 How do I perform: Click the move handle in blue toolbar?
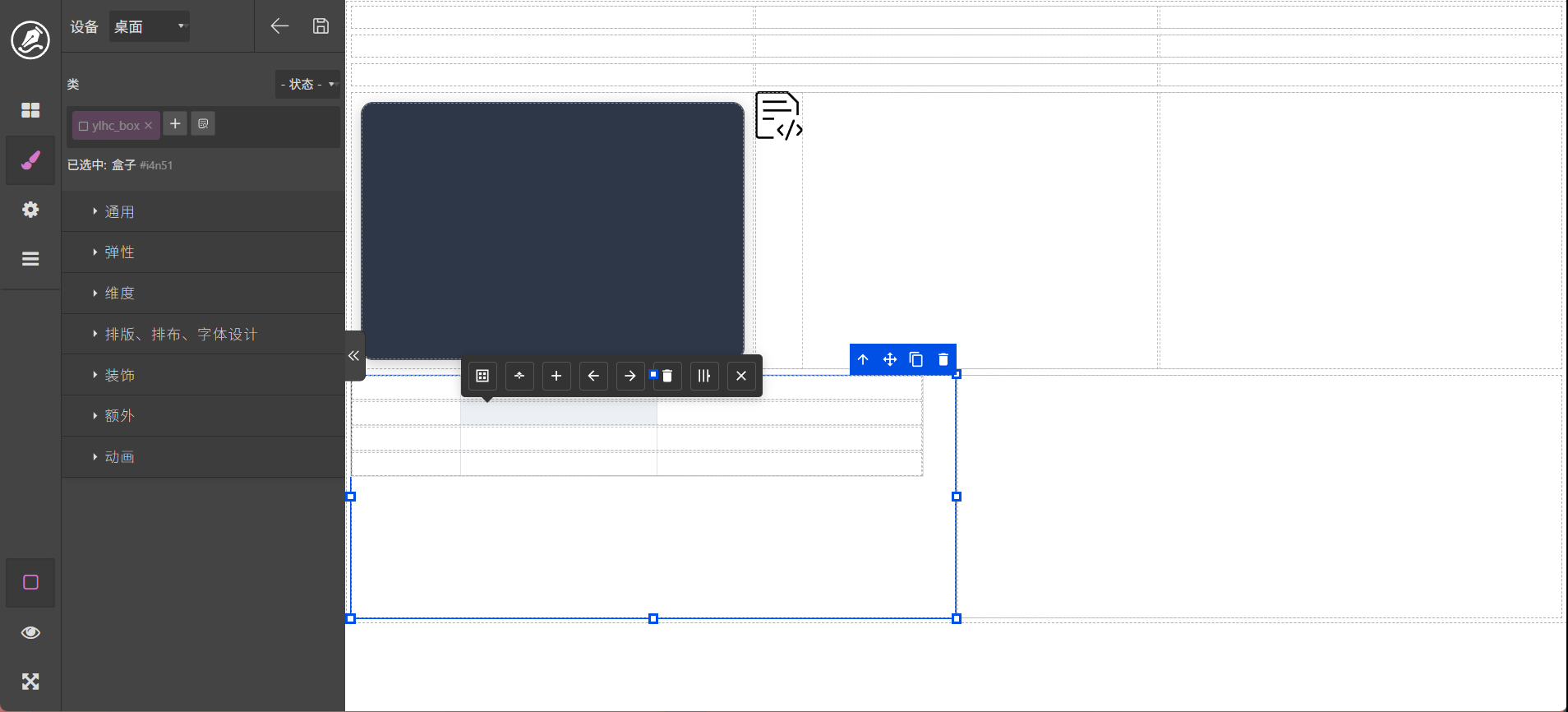[889, 359]
